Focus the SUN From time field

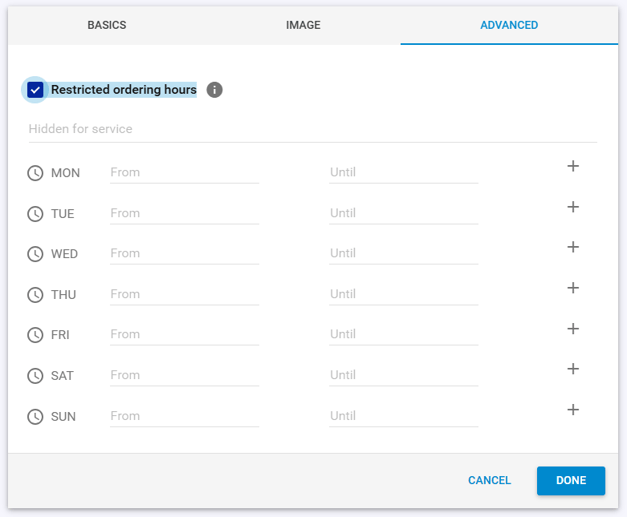pyautogui.click(x=184, y=416)
